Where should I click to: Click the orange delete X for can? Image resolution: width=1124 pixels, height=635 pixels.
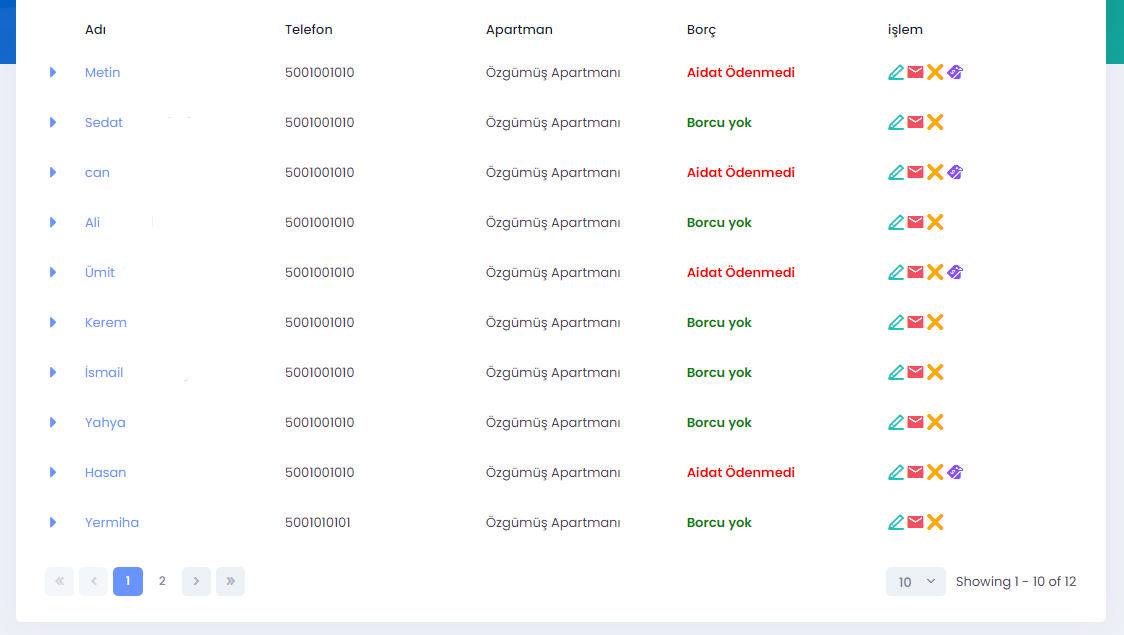pos(935,172)
